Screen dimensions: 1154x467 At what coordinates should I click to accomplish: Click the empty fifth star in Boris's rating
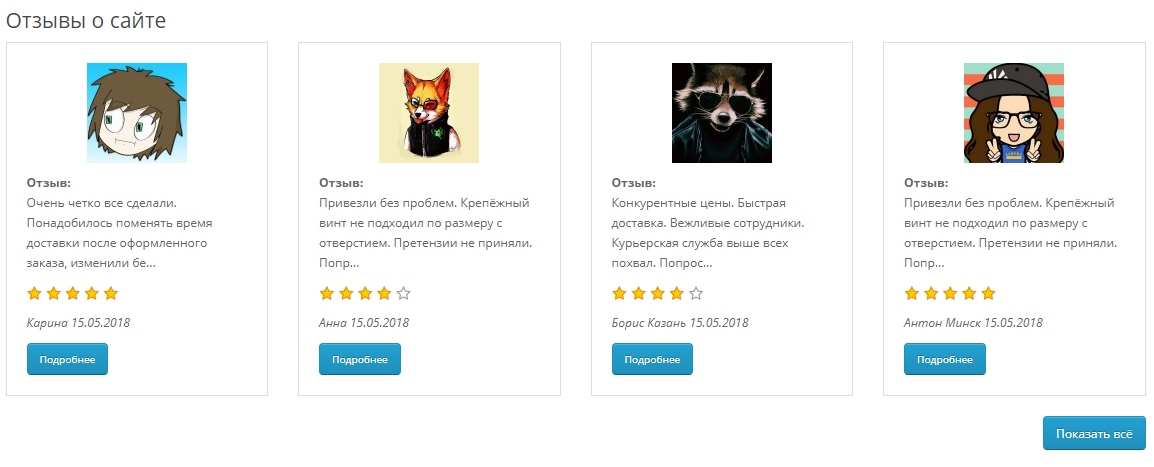click(x=696, y=293)
